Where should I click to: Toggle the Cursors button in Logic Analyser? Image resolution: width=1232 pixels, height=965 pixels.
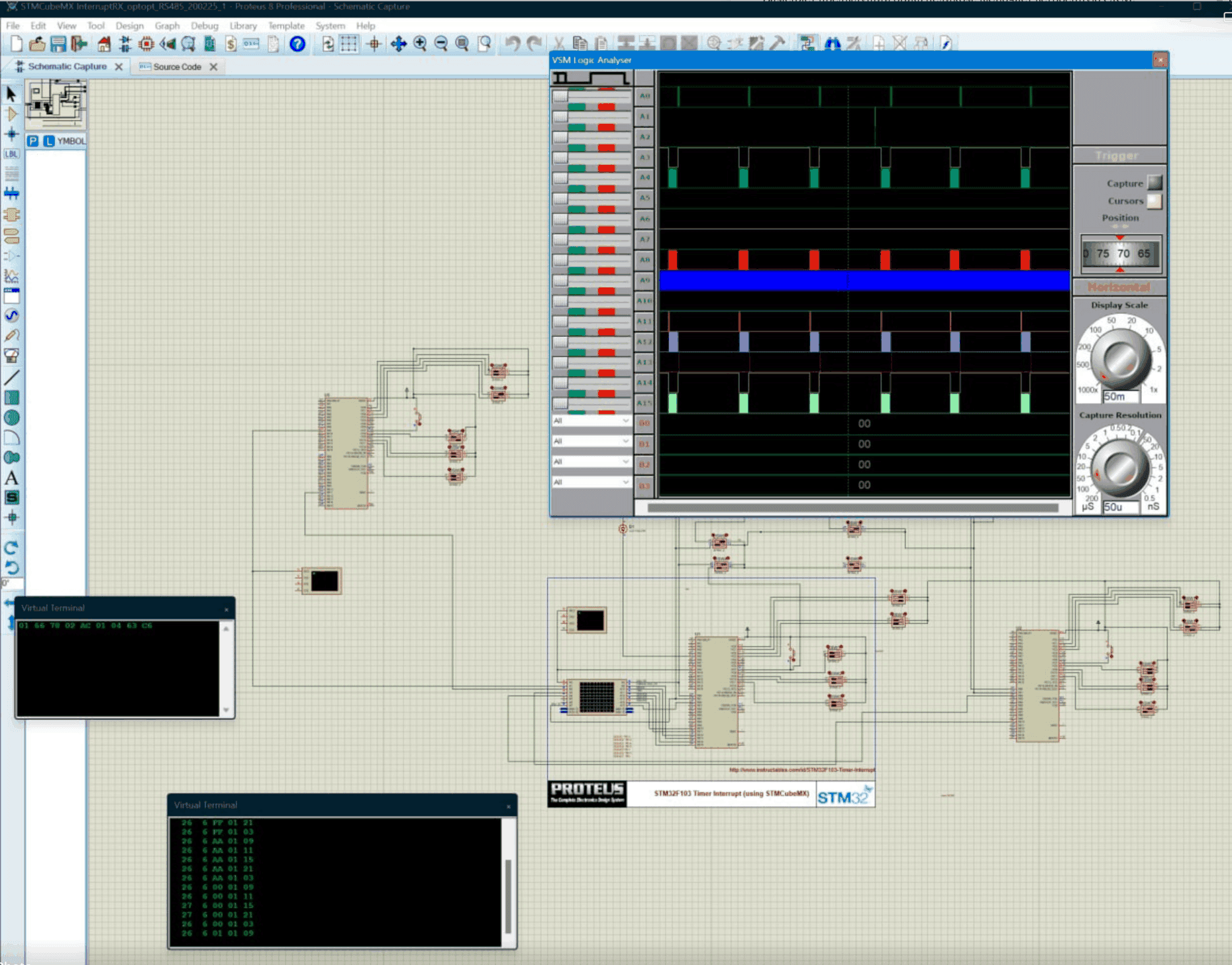1155,201
